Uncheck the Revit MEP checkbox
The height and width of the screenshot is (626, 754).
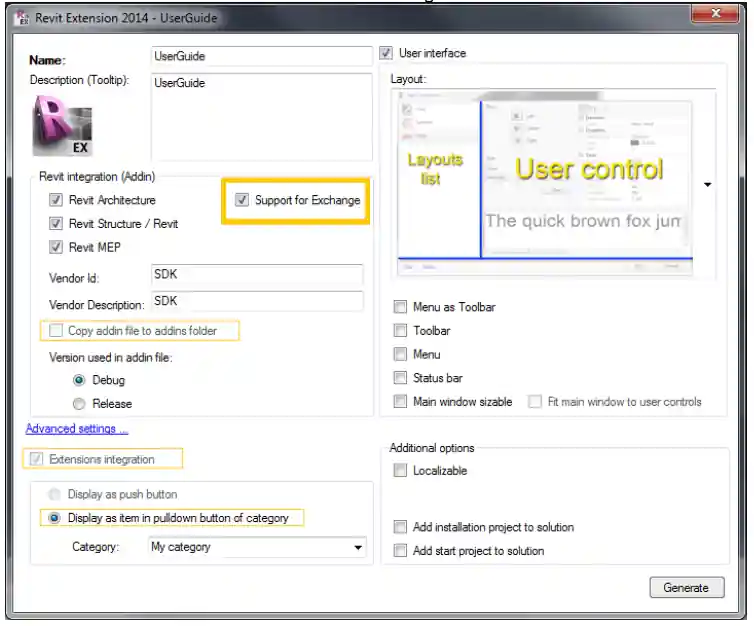[x=56, y=247]
